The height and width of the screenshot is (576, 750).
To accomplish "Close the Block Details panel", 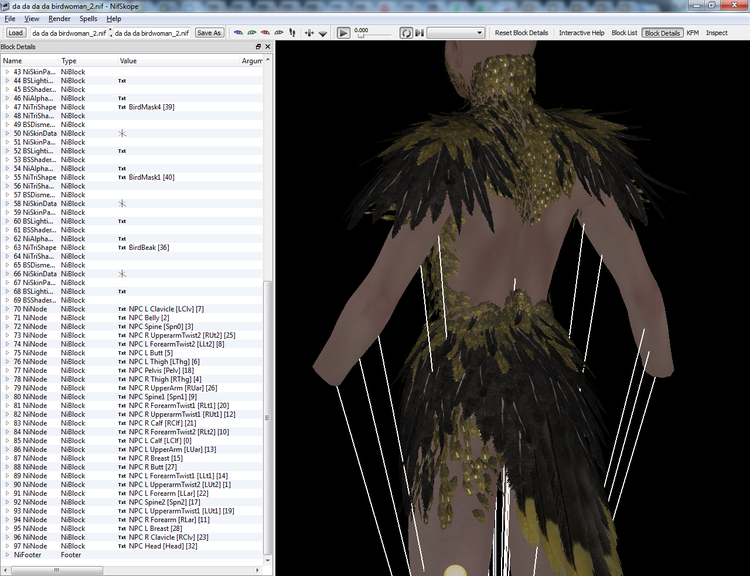I will click(x=267, y=46).
